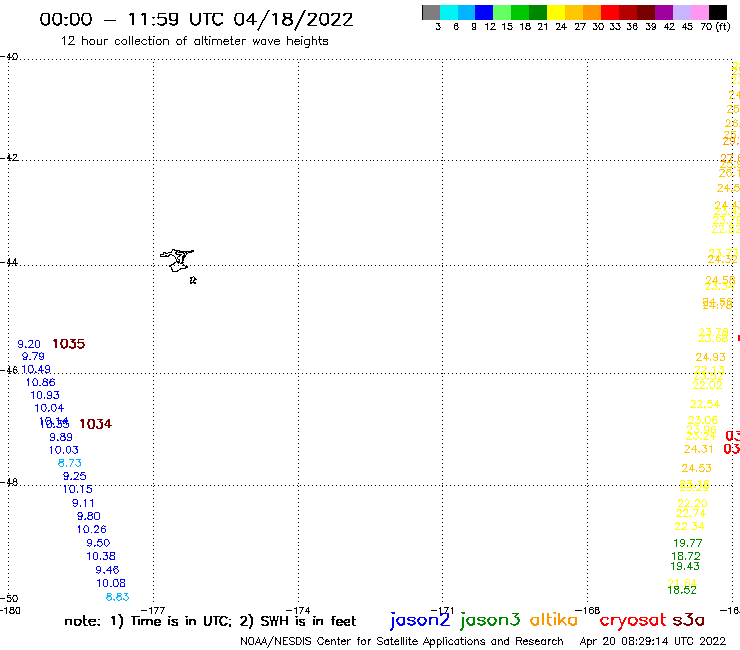Select the lavender color scale swatch
The width and height of the screenshot is (740, 650).
tap(682, 12)
